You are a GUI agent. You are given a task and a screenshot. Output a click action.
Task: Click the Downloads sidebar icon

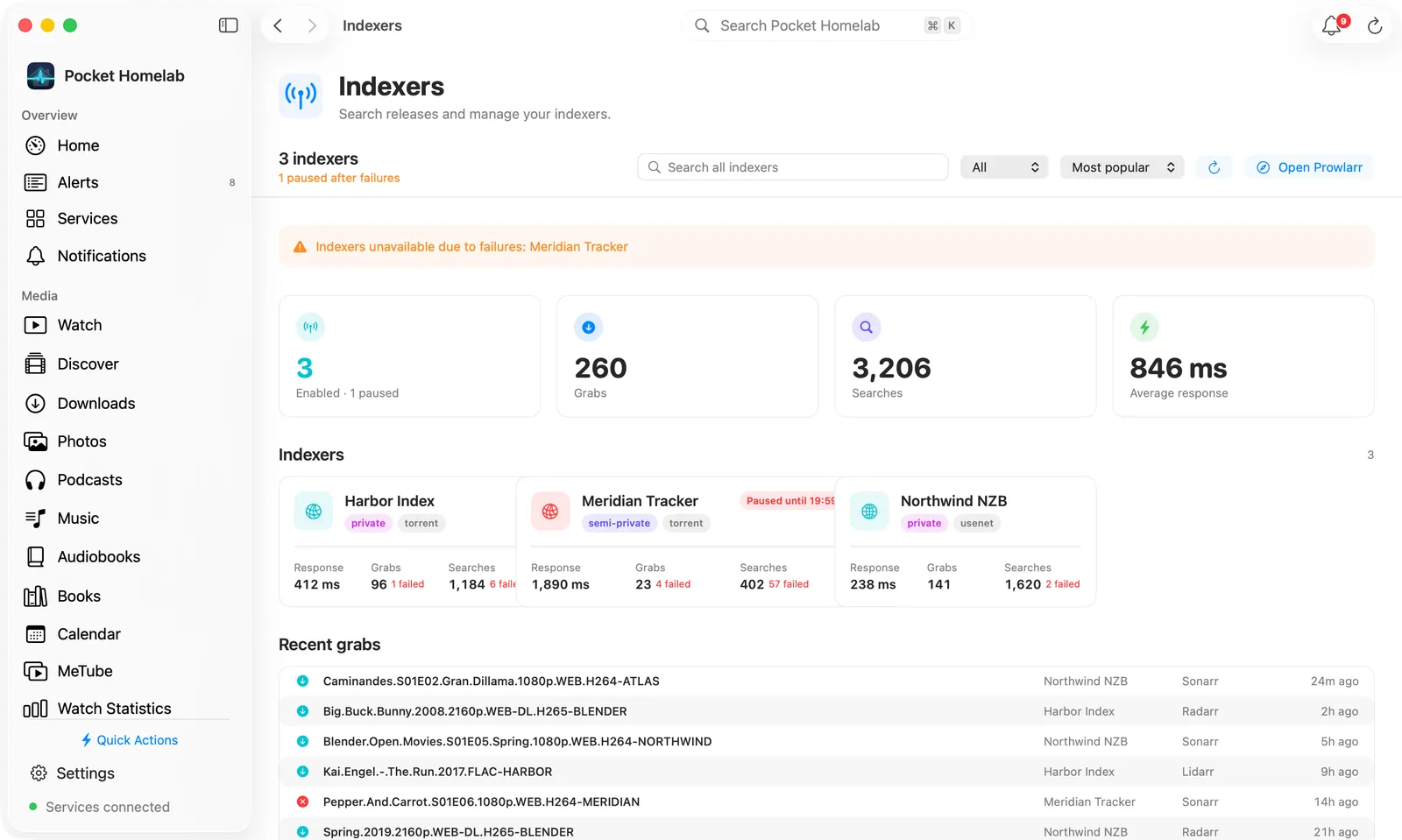(x=35, y=403)
